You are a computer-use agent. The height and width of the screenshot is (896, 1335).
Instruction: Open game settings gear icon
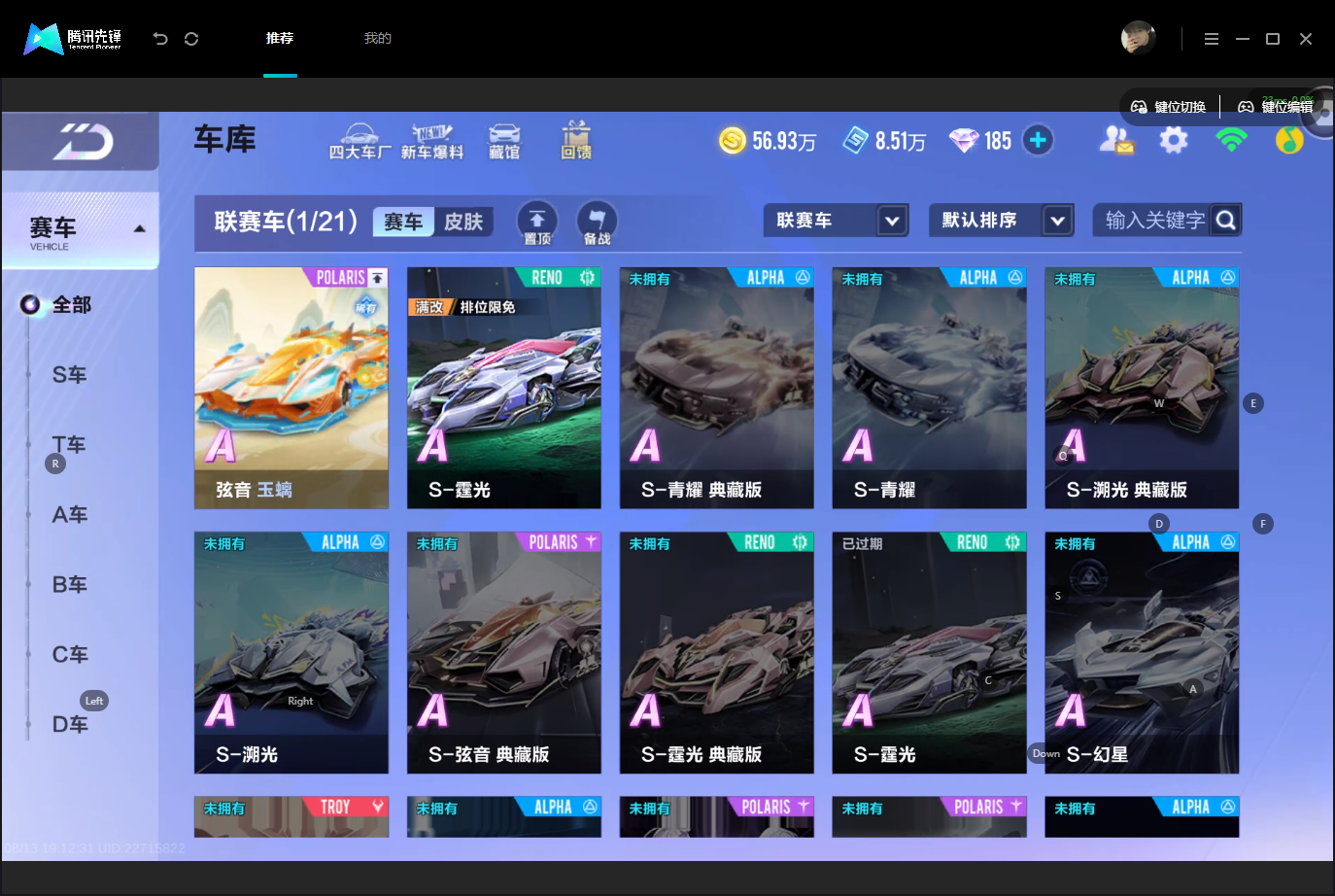[1174, 141]
